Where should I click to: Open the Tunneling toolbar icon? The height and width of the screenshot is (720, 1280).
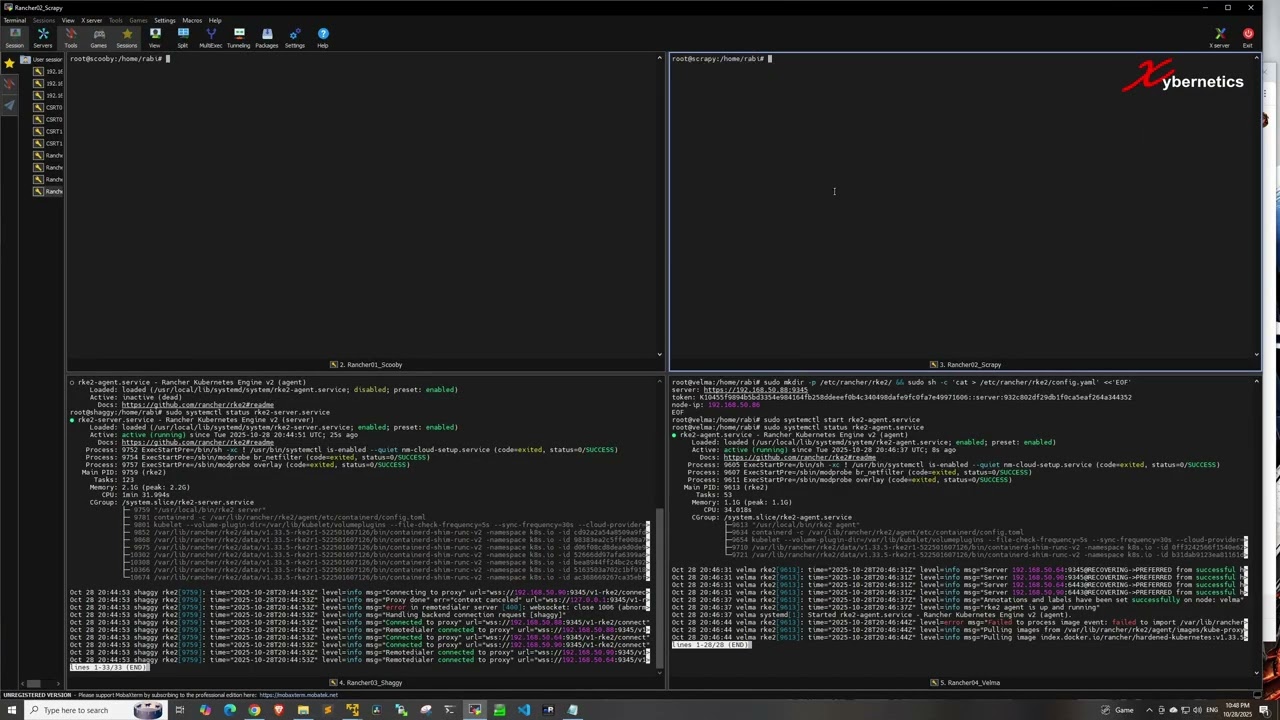click(x=239, y=38)
